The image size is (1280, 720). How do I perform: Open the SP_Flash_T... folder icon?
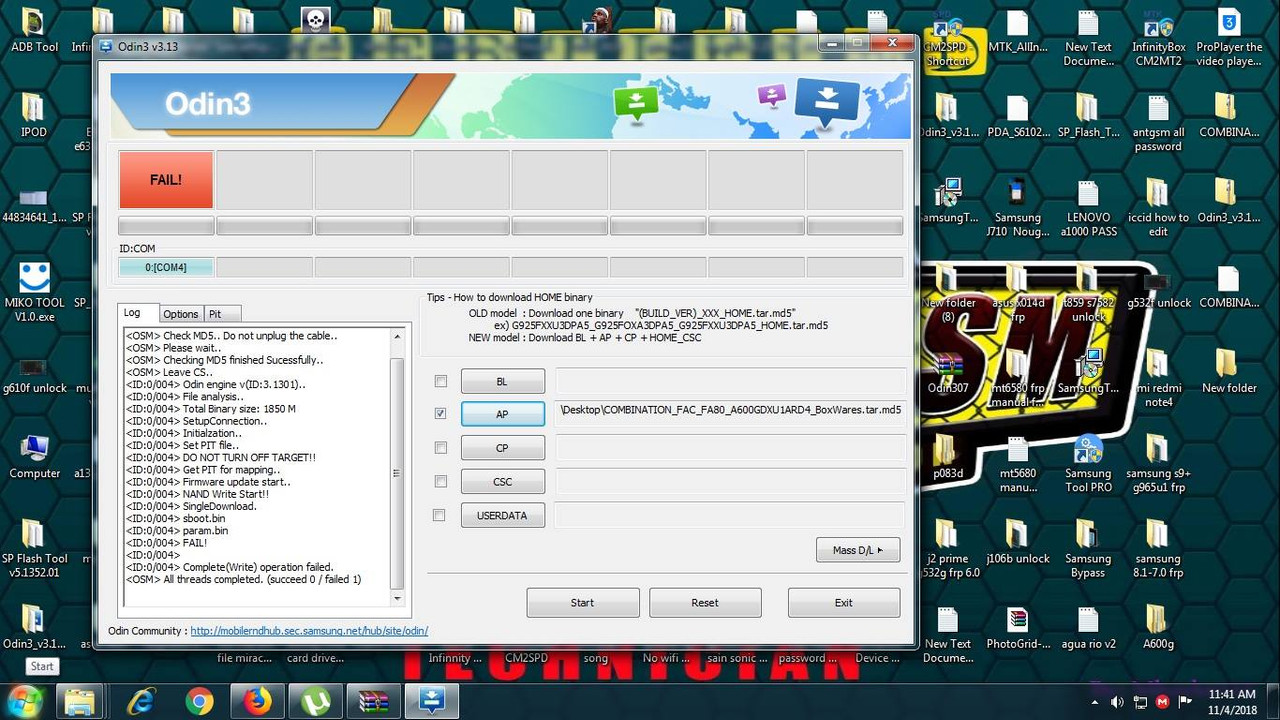[1088, 116]
